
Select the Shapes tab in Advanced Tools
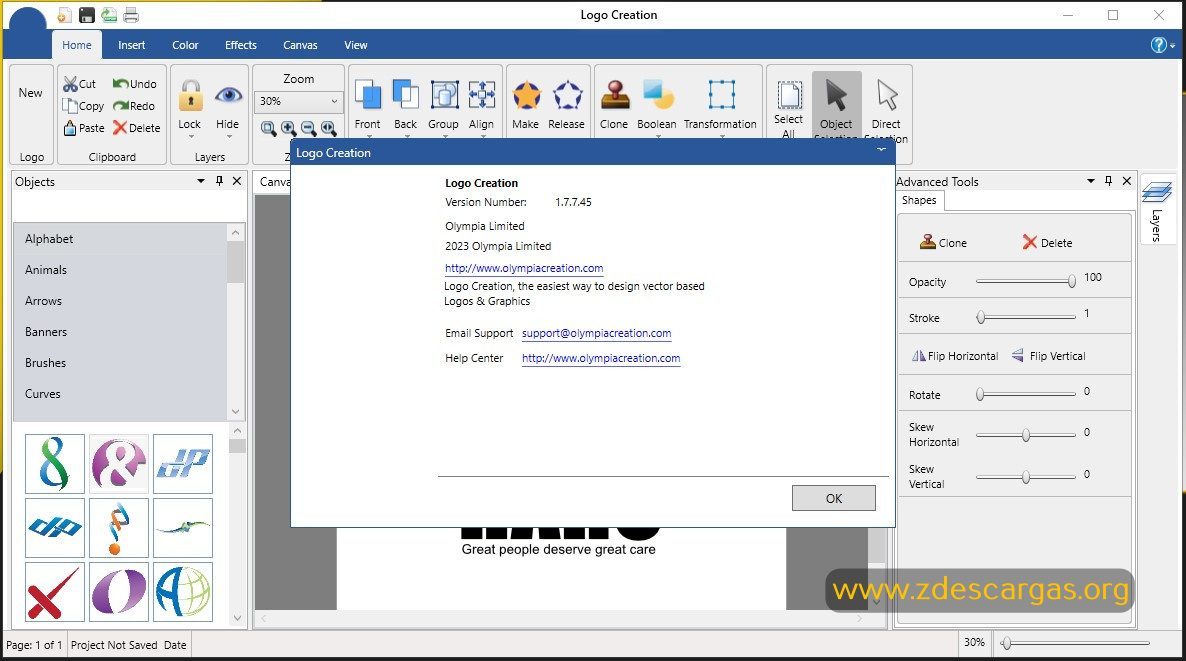919,200
